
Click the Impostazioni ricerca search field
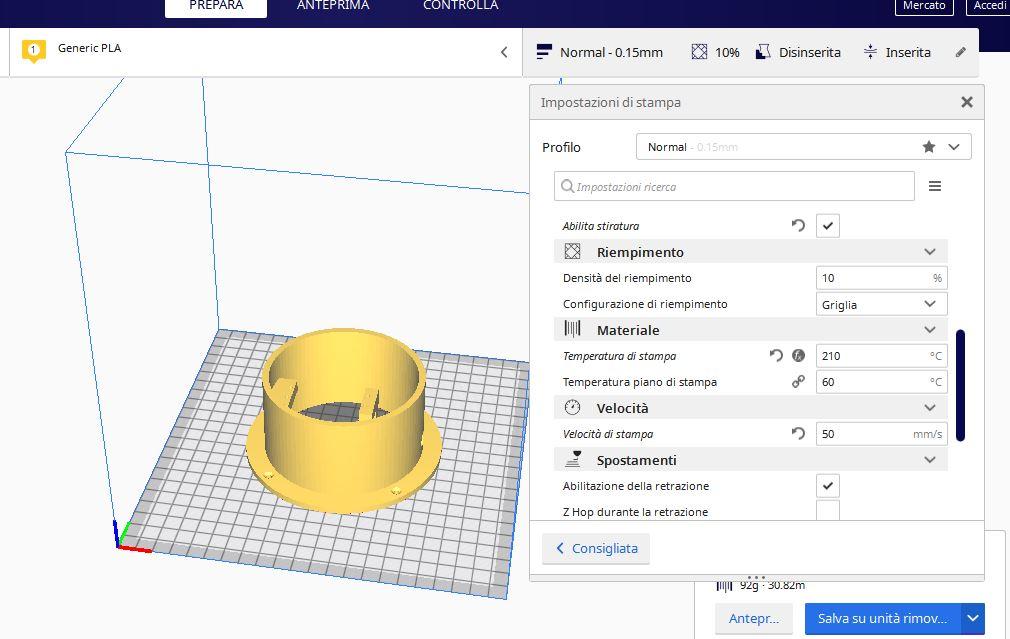tap(735, 186)
